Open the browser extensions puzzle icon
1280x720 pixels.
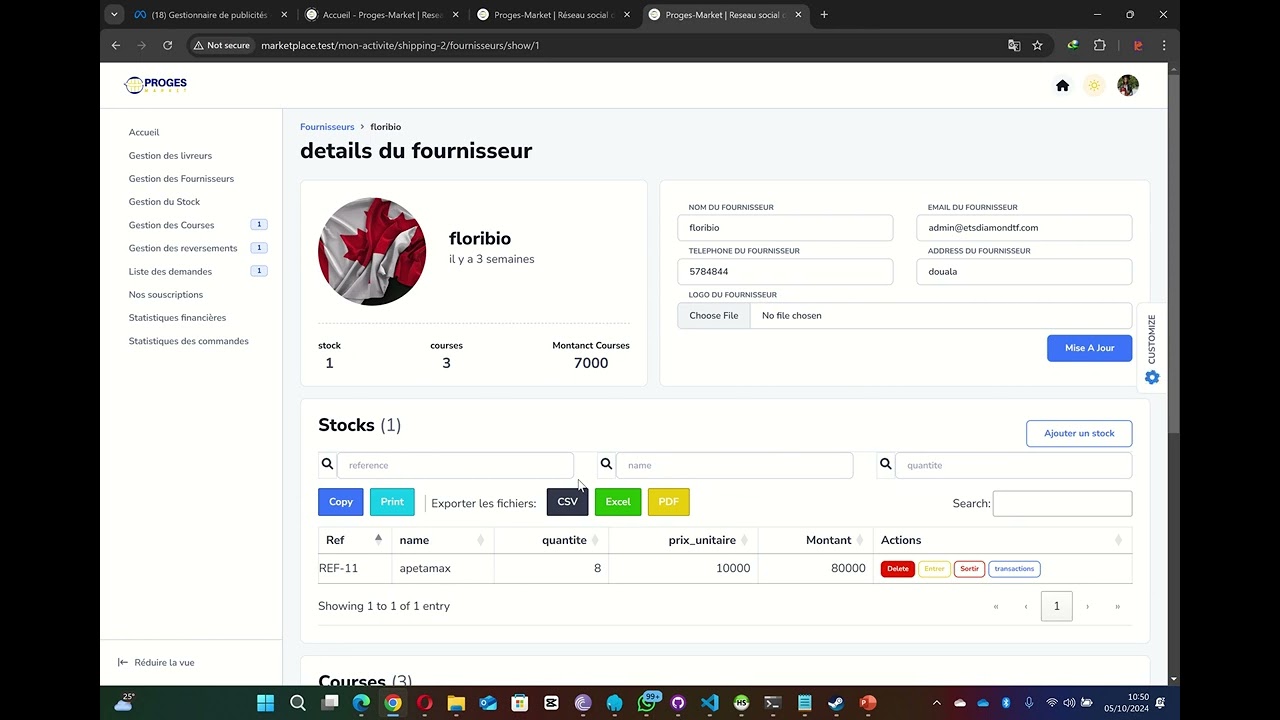(1100, 45)
